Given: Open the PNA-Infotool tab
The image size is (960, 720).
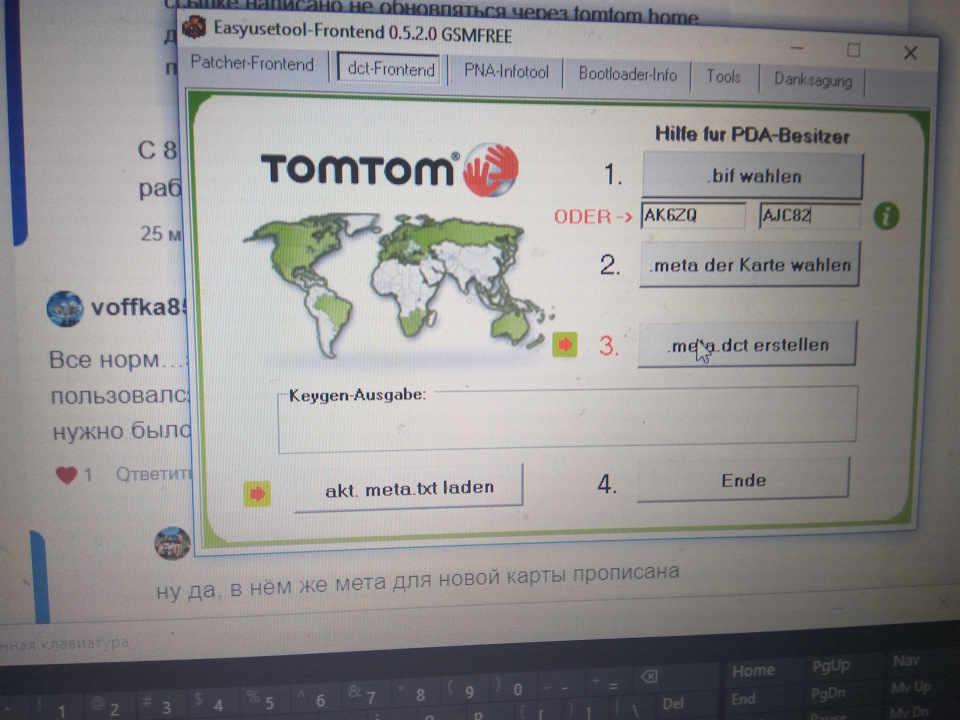Looking at the screenshot, I should click(x=506, y=72).
